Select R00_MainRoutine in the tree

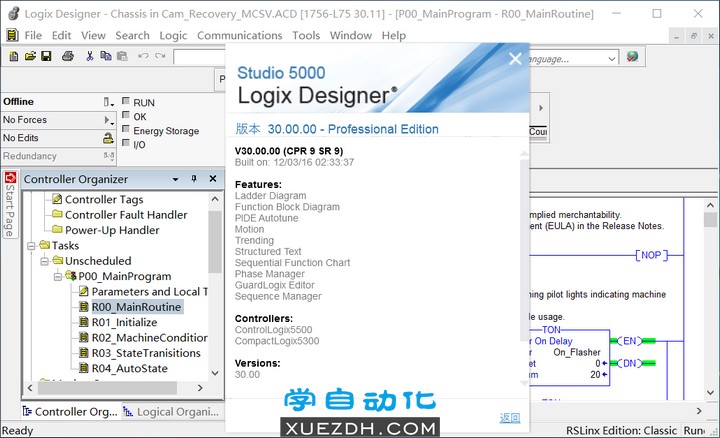[136, 307]
